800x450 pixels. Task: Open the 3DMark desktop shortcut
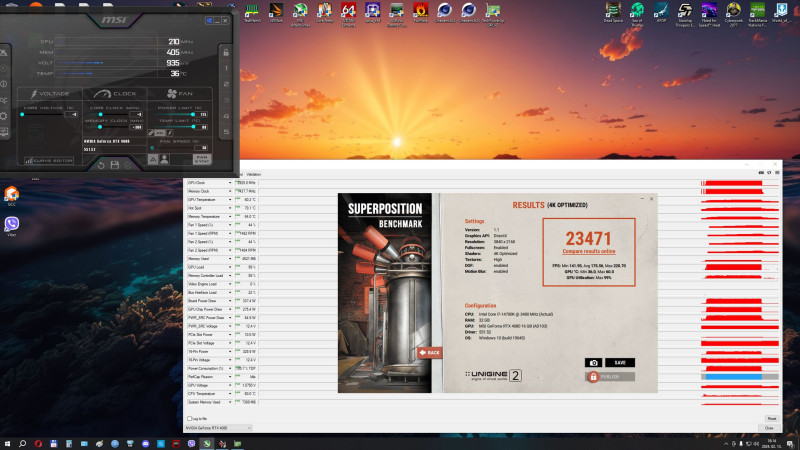pyautogui.click(x=276, y=13)
